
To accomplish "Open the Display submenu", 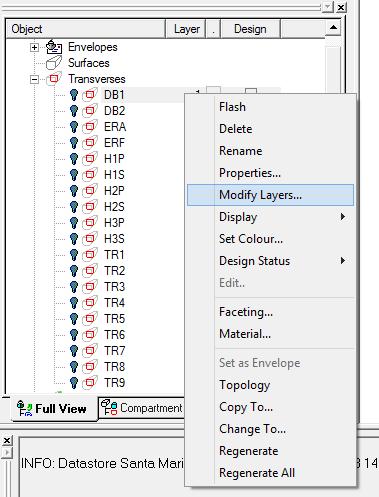I will tap(270, 217).
